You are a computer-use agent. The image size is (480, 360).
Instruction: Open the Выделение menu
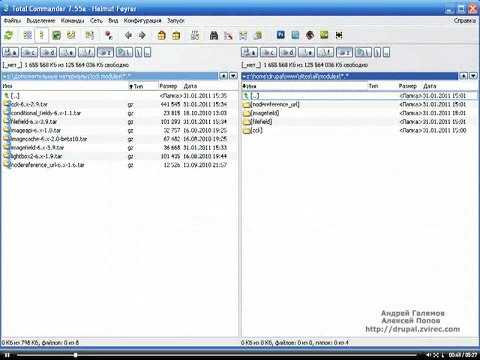pos(41,21)
